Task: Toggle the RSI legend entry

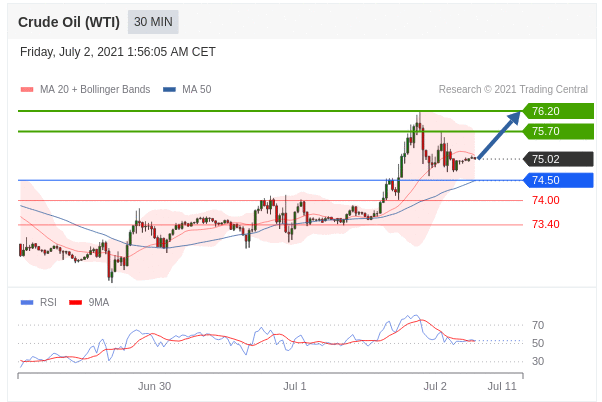Action: [47, 302]
